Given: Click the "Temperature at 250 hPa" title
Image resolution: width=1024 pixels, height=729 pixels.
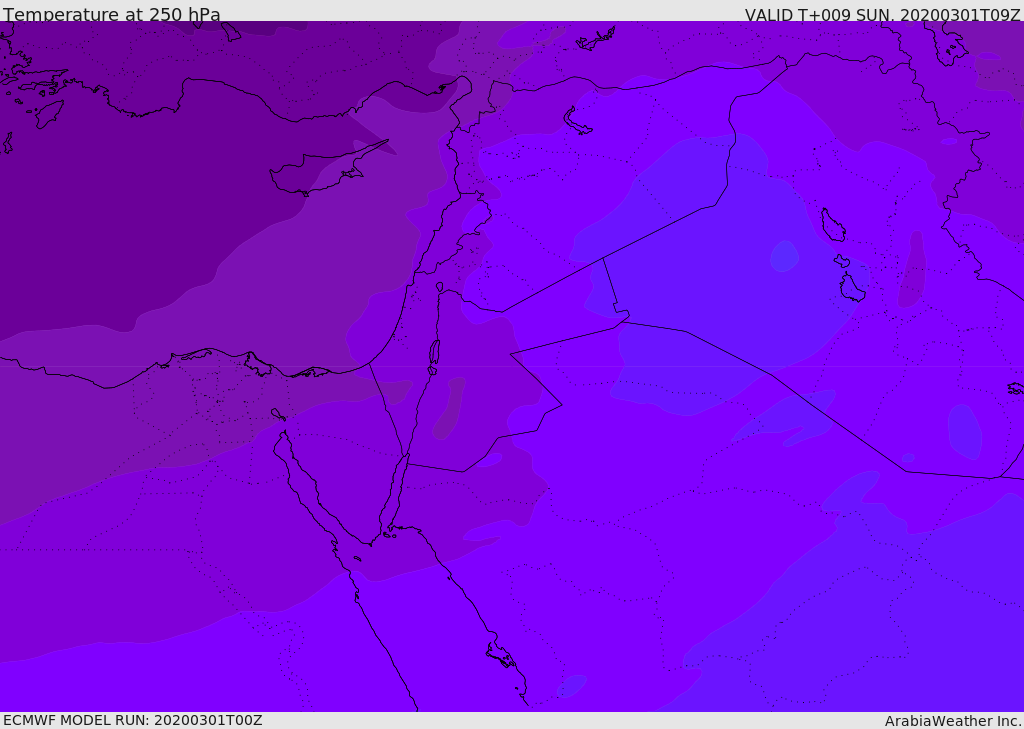Looking at the screenshot, I should 112,15.
